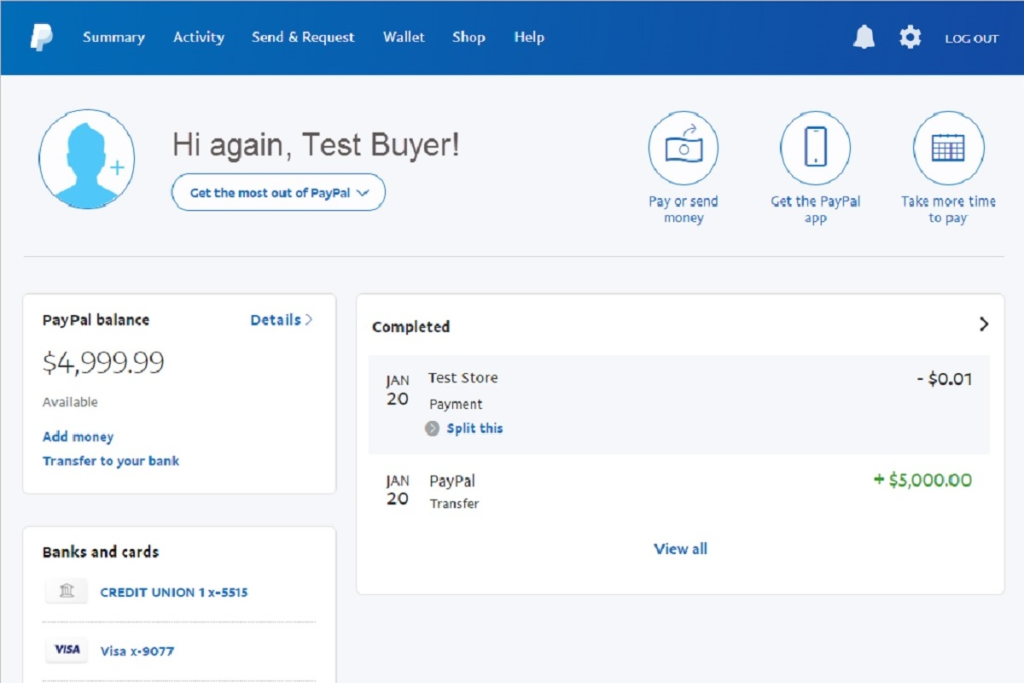Click the Get the PayPal app icon
The height and width of the screenshot is (683, 1024).
tap(815, 148)
